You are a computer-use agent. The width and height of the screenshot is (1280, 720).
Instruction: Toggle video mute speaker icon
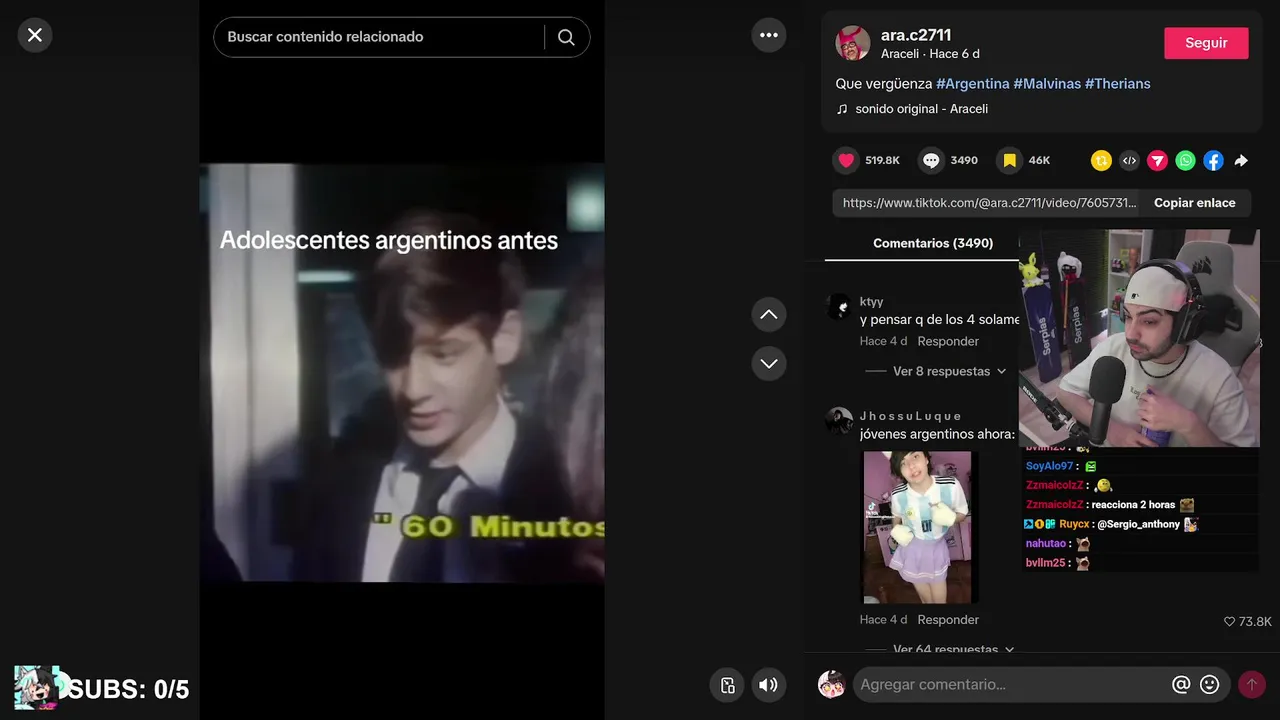coord(768,685)
